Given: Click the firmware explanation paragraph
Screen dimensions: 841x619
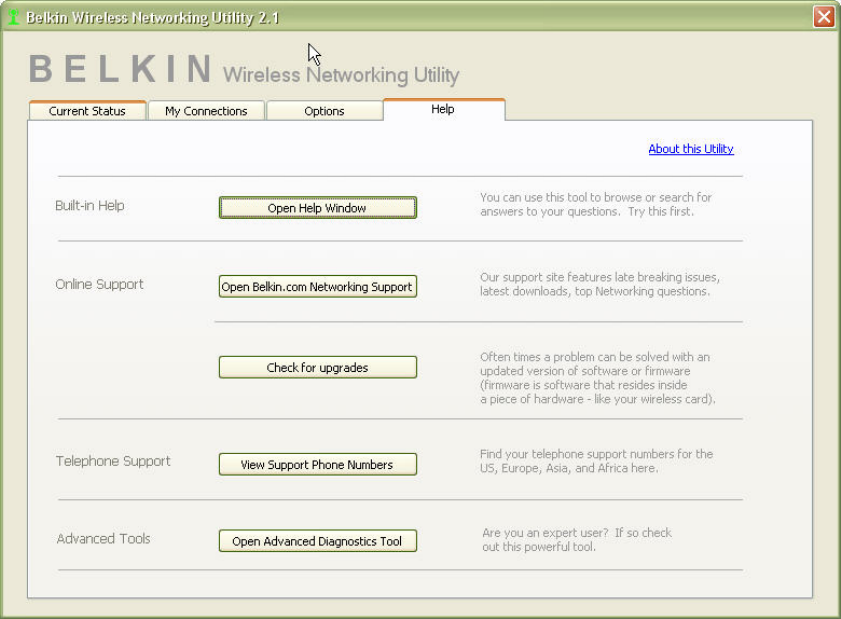Looking at the screenshot, I should click(597, 378).
